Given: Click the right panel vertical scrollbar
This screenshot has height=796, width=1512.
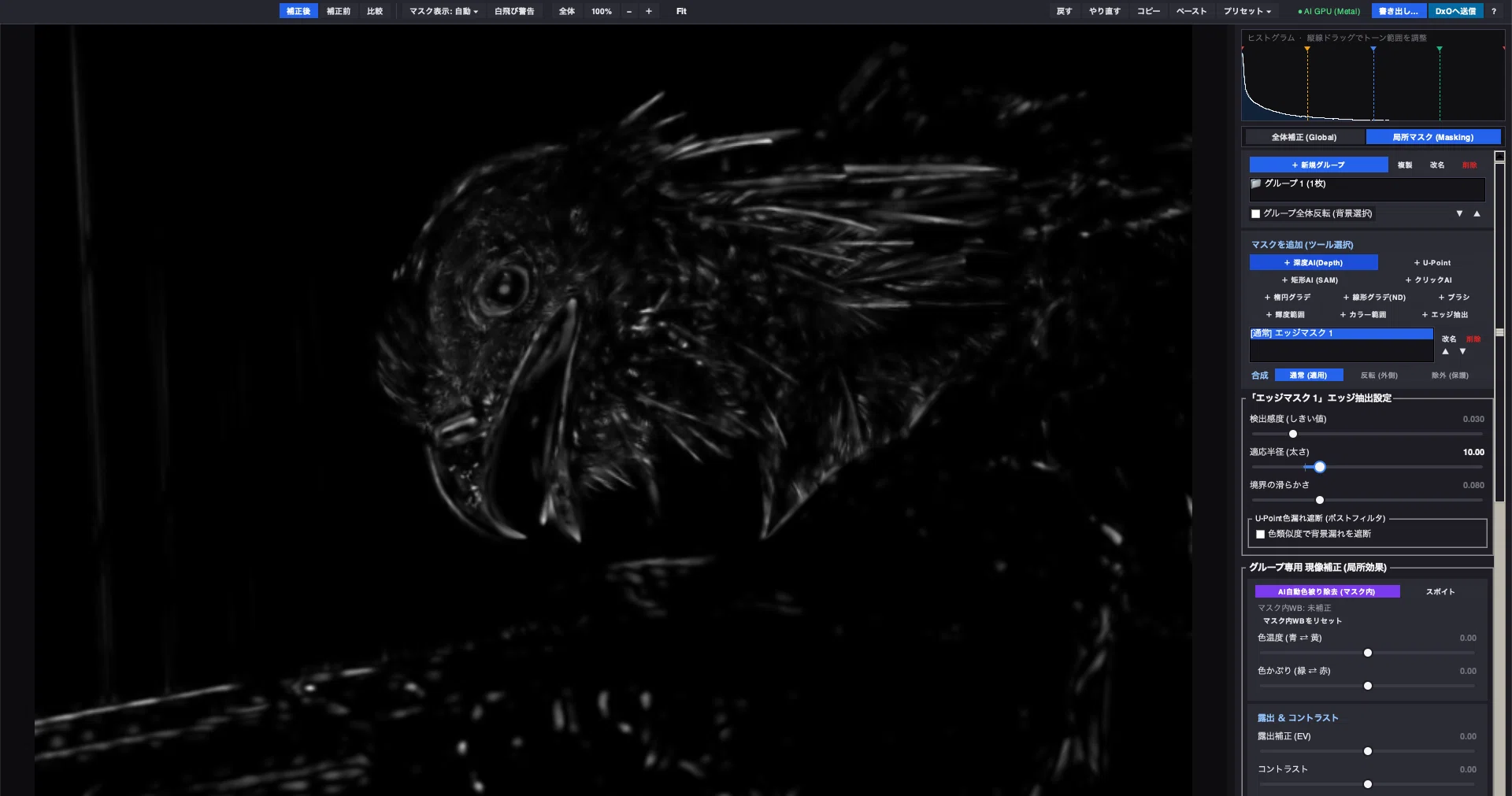Looking at the screenshot, I should (x=1500, y=331).
